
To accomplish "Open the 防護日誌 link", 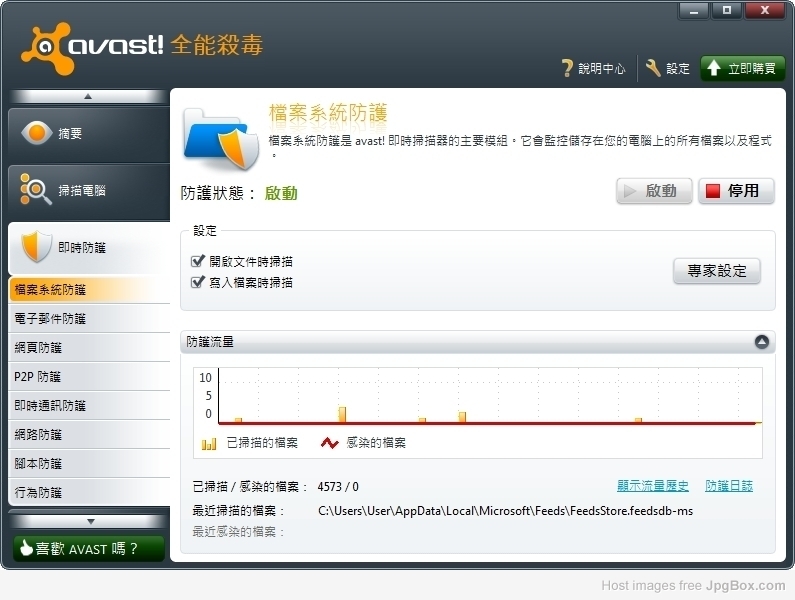I will [729, 486].
